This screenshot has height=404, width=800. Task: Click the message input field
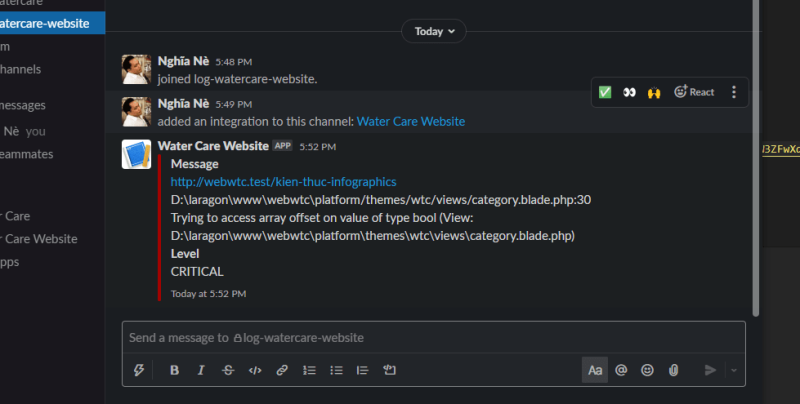[434, 338]
